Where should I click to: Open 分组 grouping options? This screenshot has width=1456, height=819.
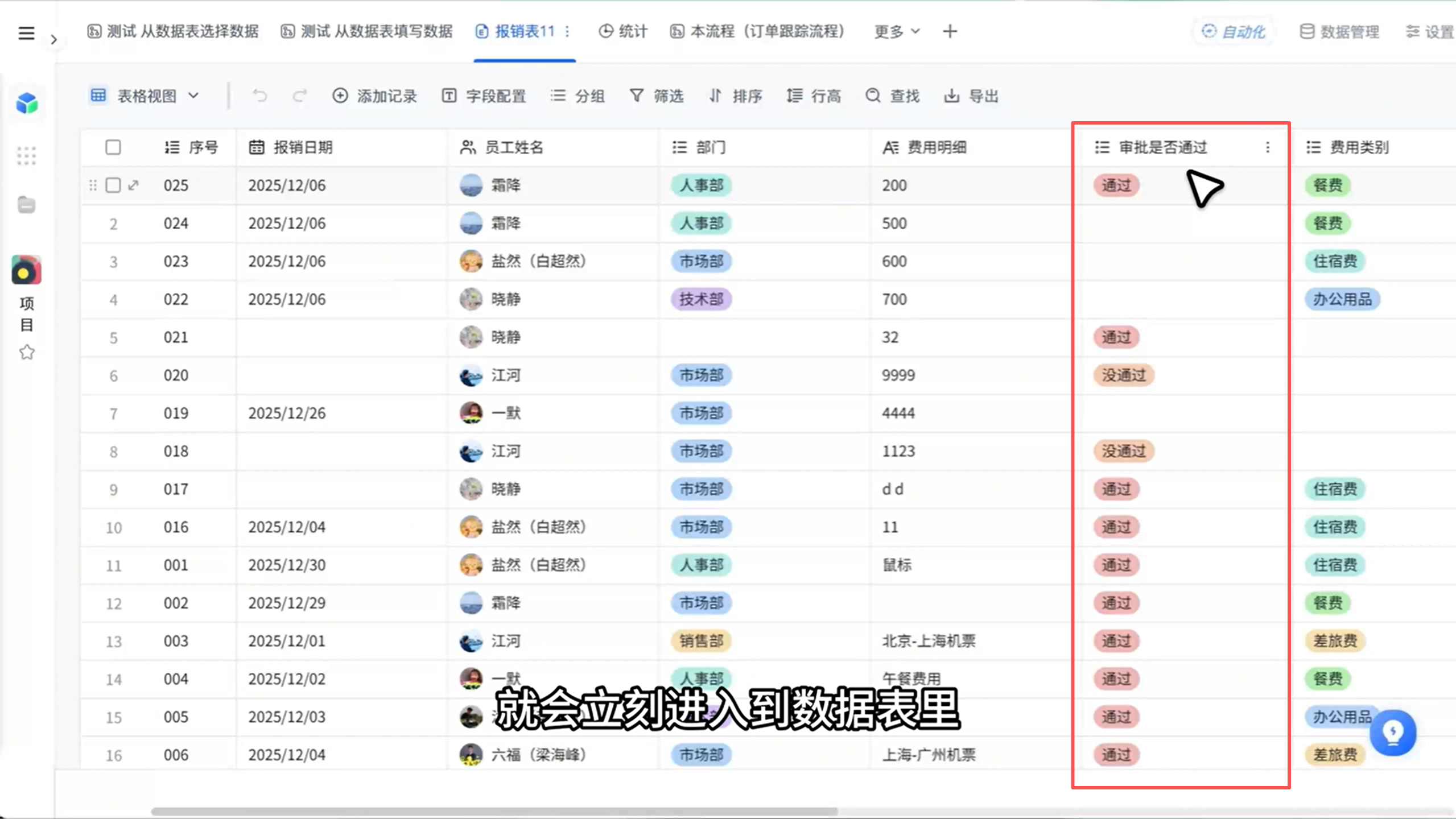pyautogui.click(x=578, y=96)
